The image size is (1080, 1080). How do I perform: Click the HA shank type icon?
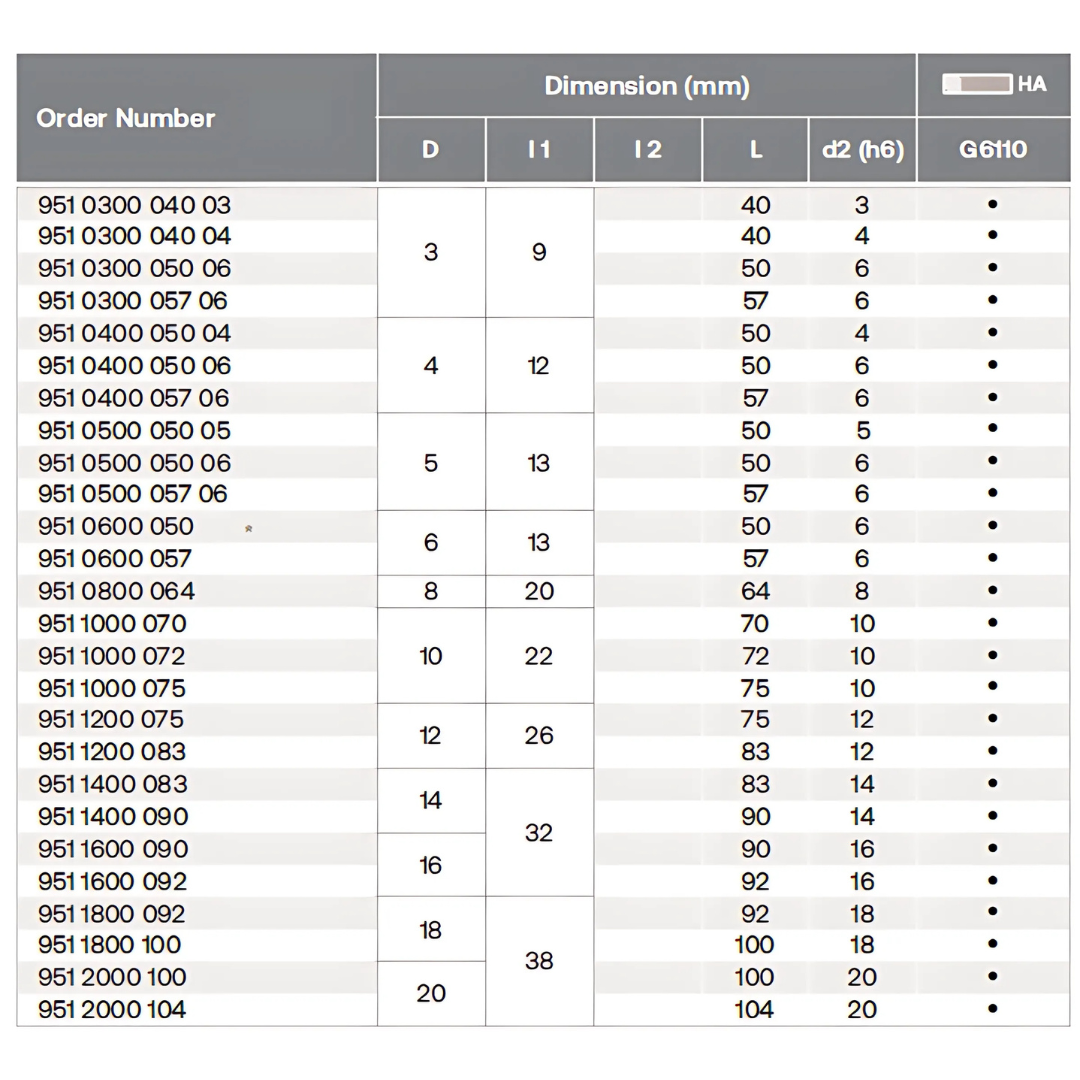pos(977,84)
